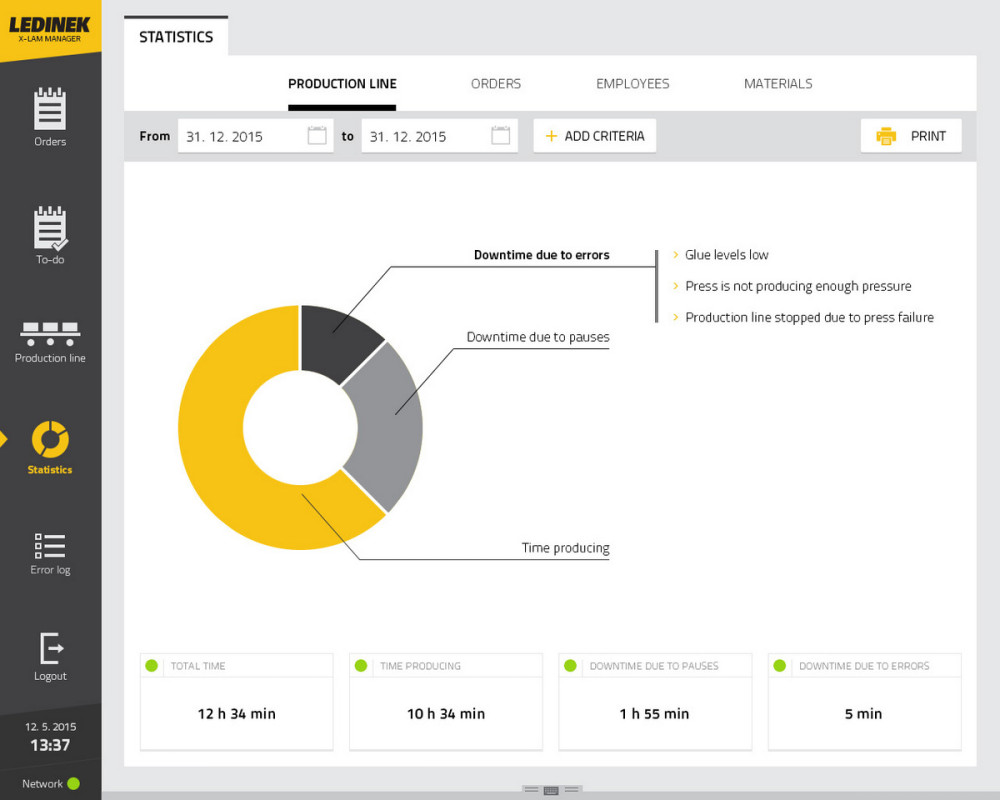Expand 'Production line stopped due to press failure'
1000x800 pixels.
click(x=808, y=317)
